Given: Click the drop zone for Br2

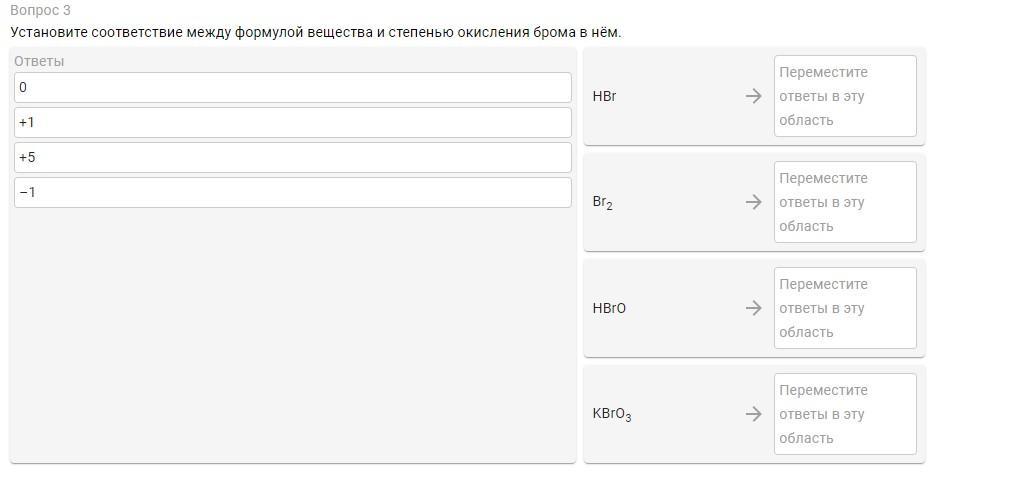Looking at the screenshot, I should coord(845,202).
